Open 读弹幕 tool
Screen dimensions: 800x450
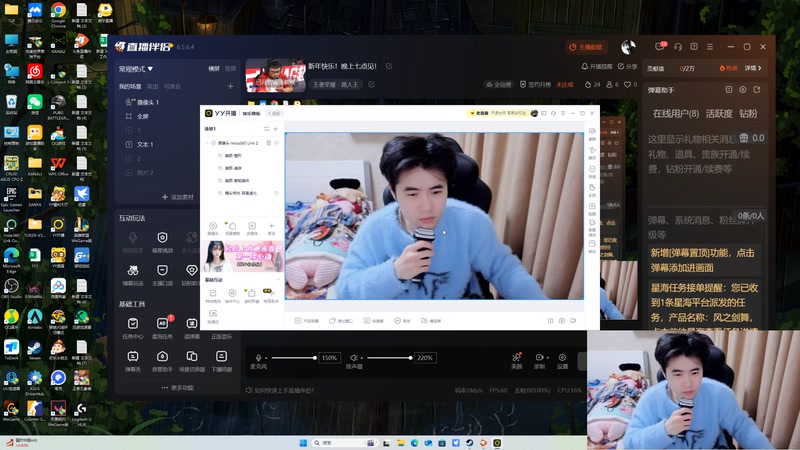pyautogui.click(x=192, y=328)
